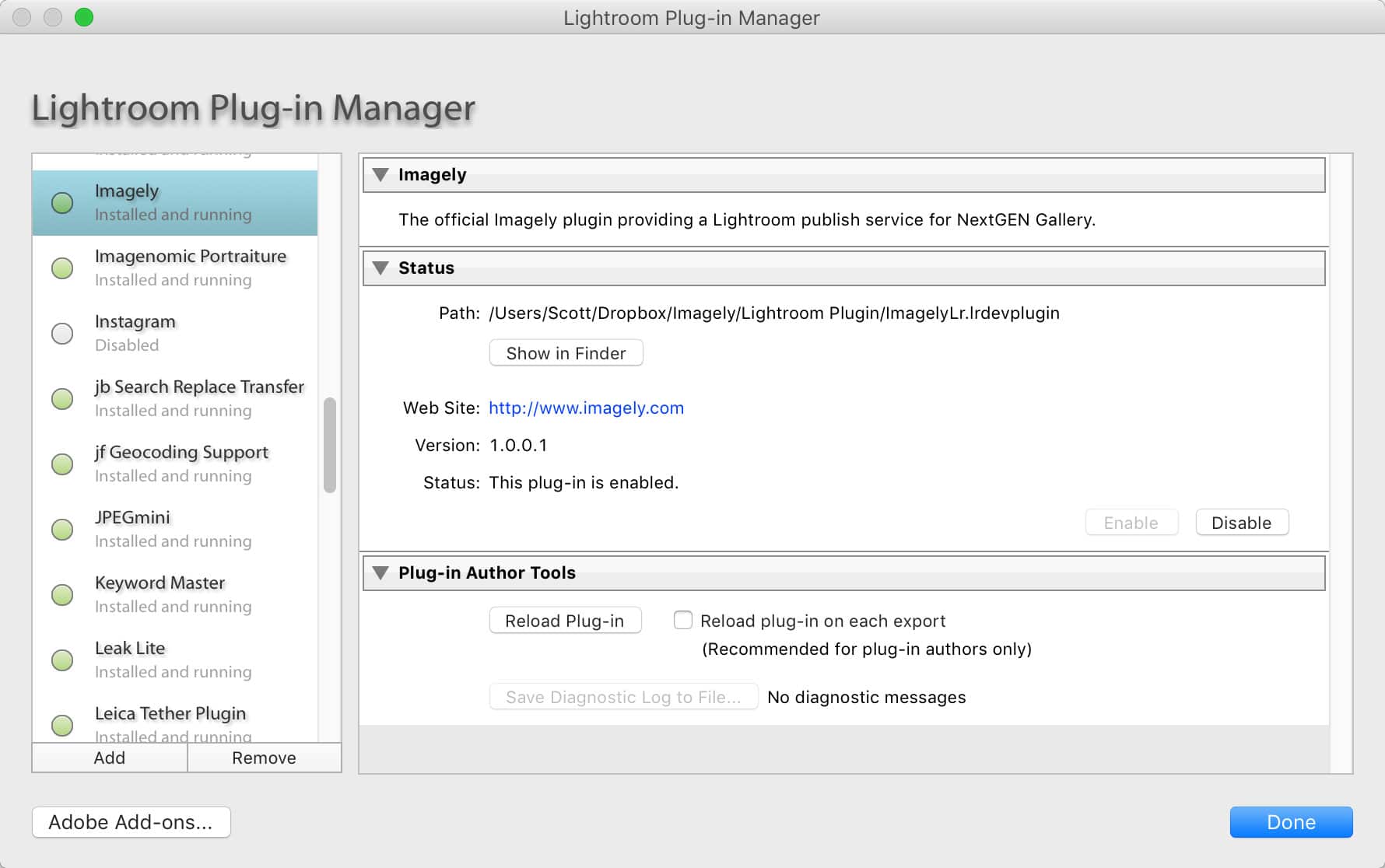Open the imagely.com website link

(586, 408)
